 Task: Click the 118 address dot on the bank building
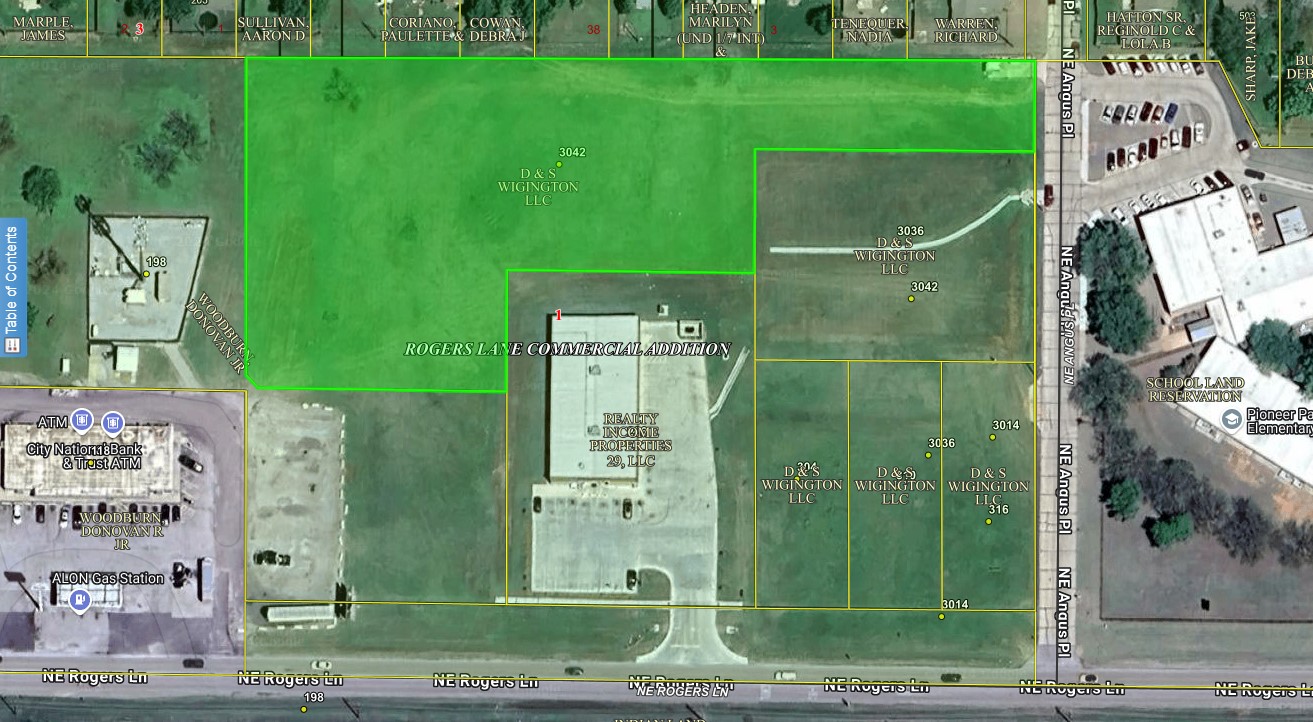point(92,462)
